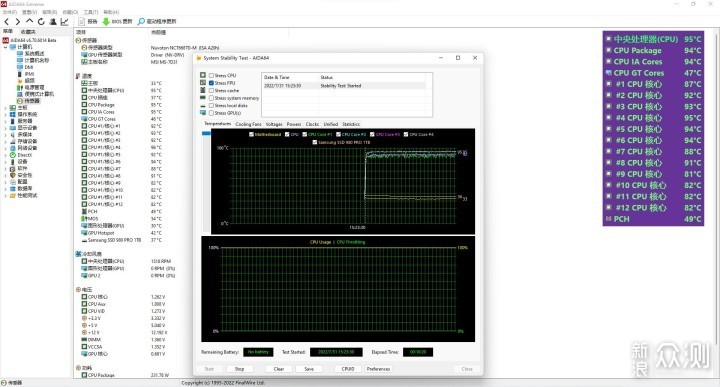Image resolution: width=720 pixels, height=387 pixels.
Task: Click the Stress GPU monitor icon
Action: click(x=203, y=112)
